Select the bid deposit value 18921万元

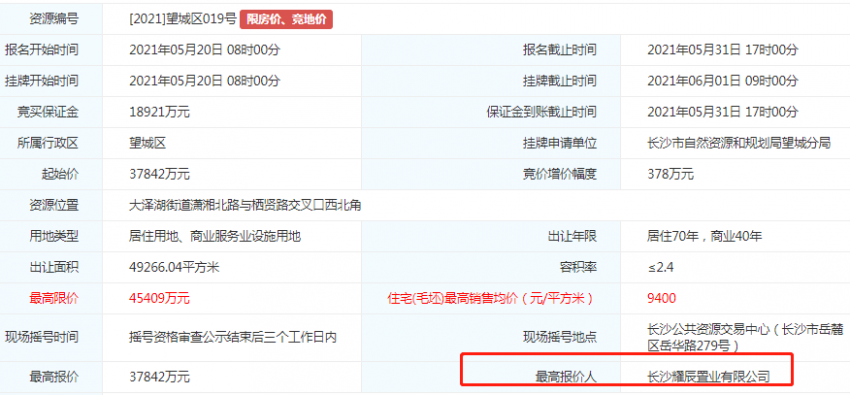point(159,113)
